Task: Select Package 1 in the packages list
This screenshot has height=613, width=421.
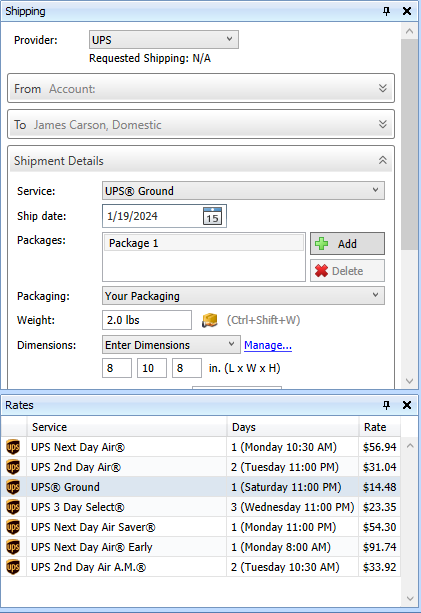Action: point(204,243)
